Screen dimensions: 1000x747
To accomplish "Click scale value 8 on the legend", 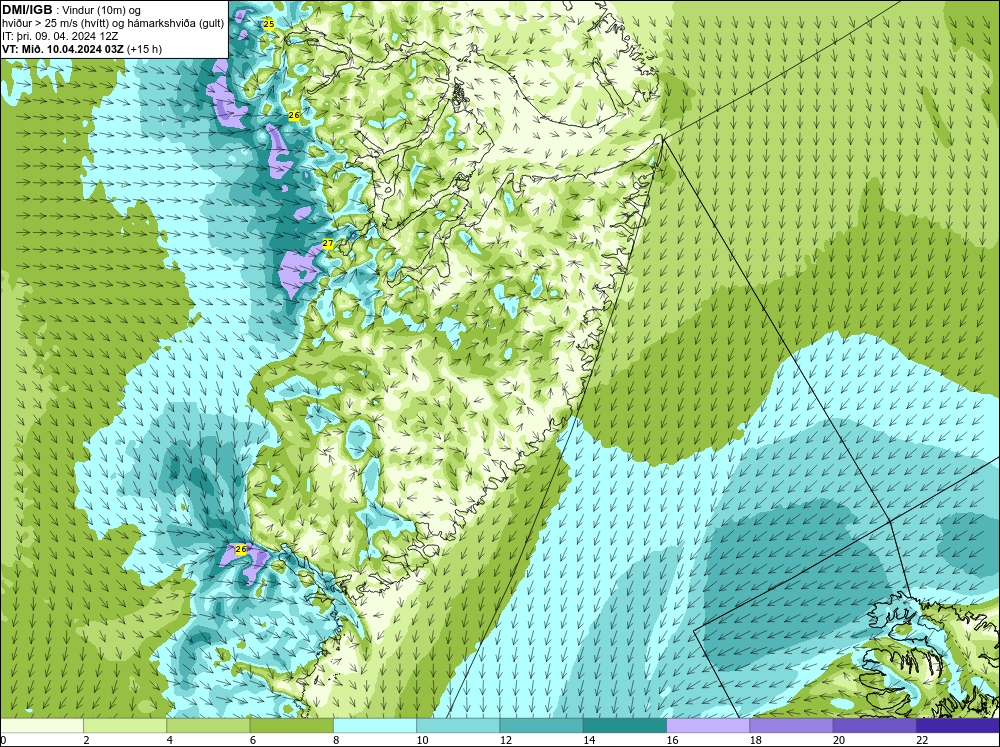I will [336, 740].
